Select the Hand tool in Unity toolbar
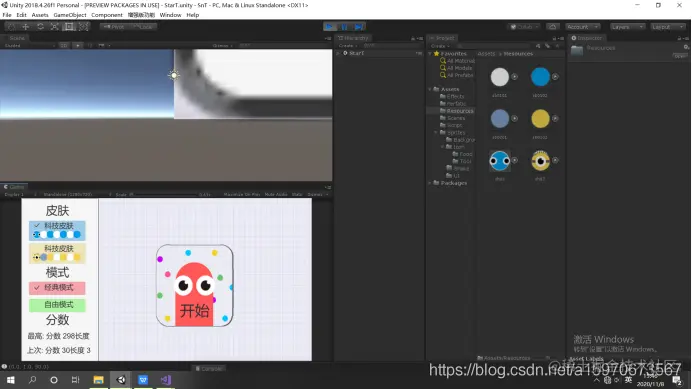The height and width of the screenshot is (389, 692). (x=11, y=27)
